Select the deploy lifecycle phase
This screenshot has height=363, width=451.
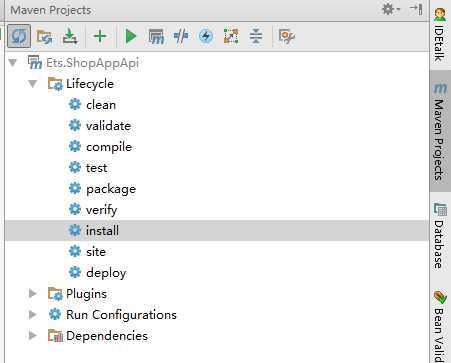click(x=106, y=273)
